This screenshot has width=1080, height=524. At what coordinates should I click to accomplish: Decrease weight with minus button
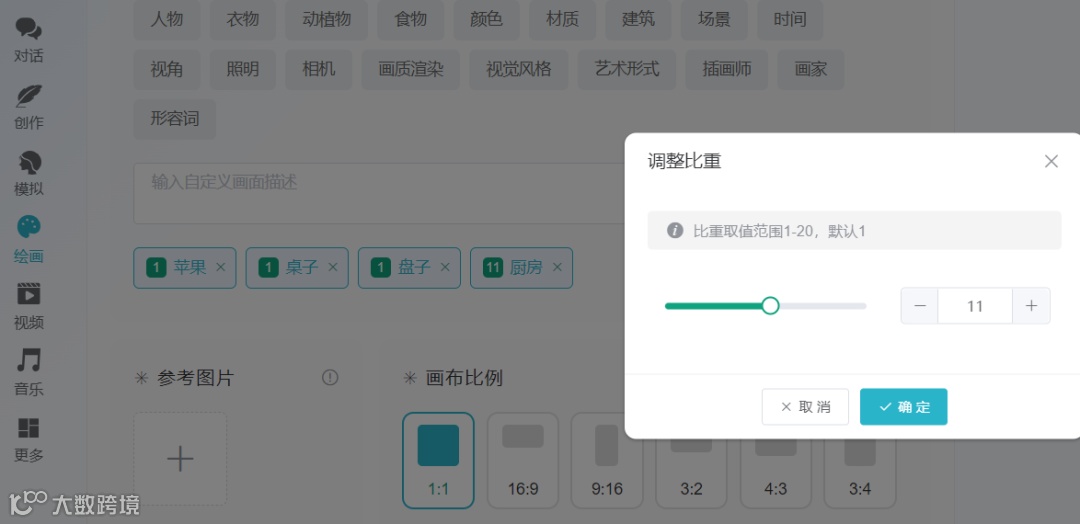click(x=920, y=306)
